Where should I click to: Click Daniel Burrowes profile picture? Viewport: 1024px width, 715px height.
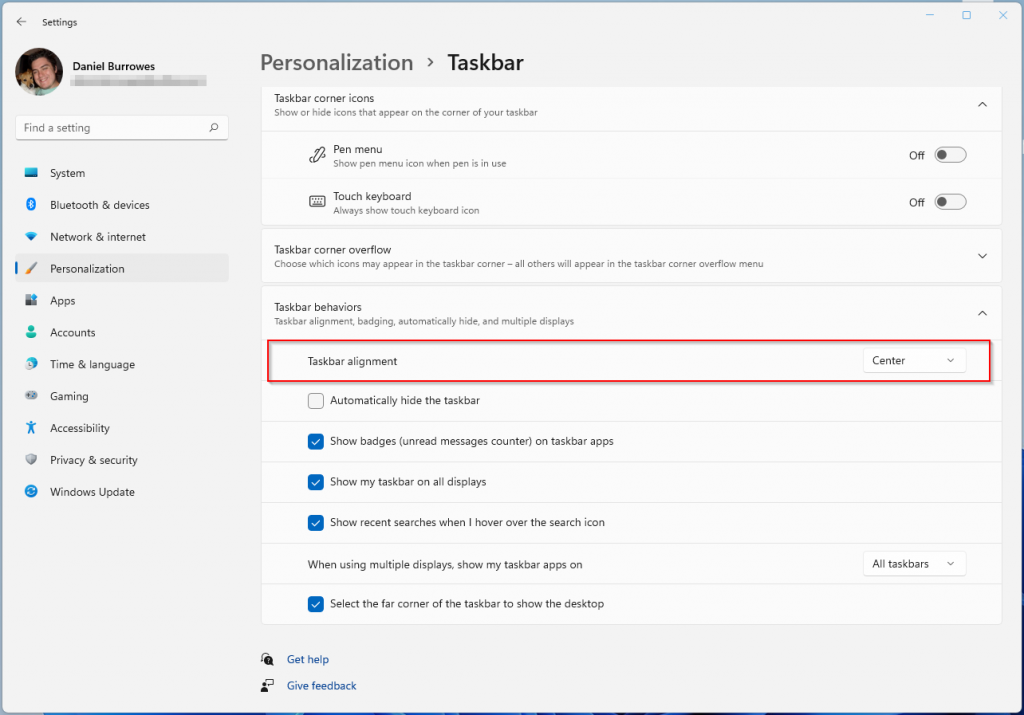click(39, 71)
